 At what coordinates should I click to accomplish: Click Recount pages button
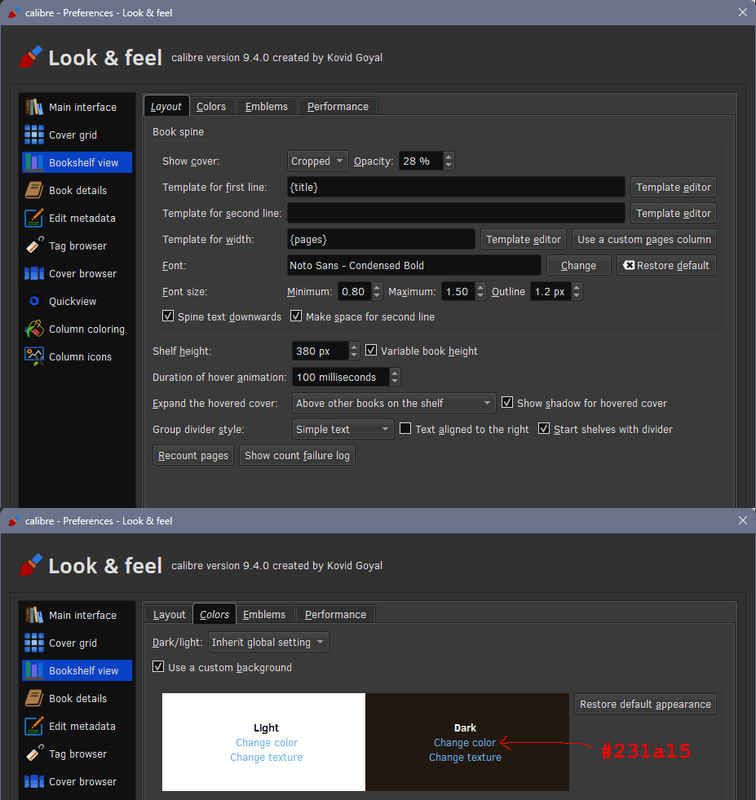193,455
